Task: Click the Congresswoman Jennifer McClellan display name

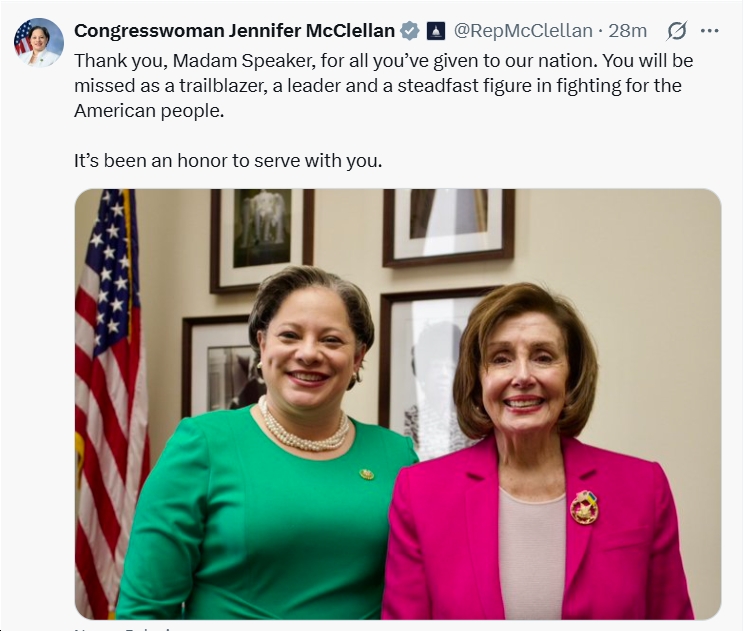Action: click(234, 31)
